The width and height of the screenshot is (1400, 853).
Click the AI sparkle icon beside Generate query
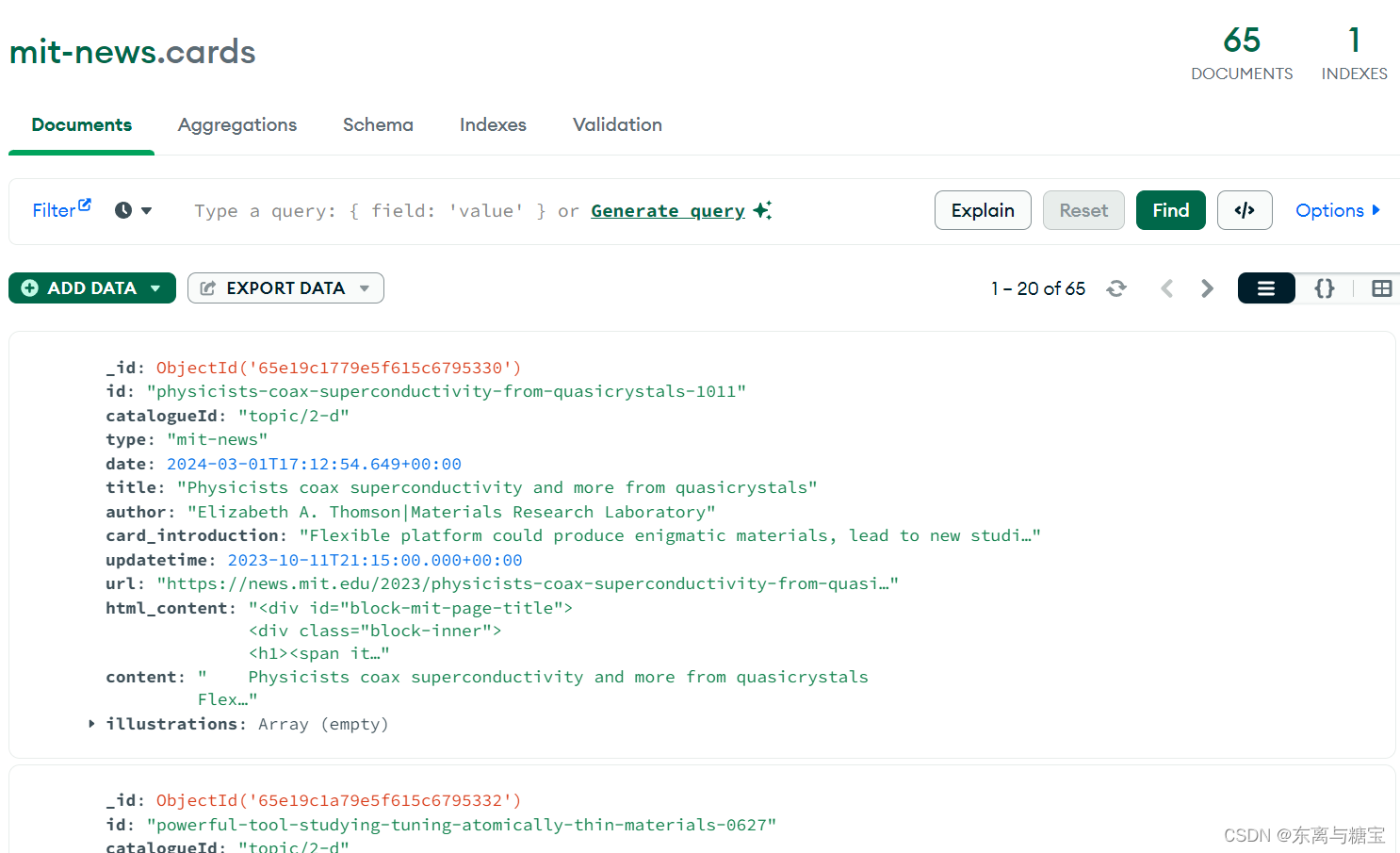tap(762, 210)
